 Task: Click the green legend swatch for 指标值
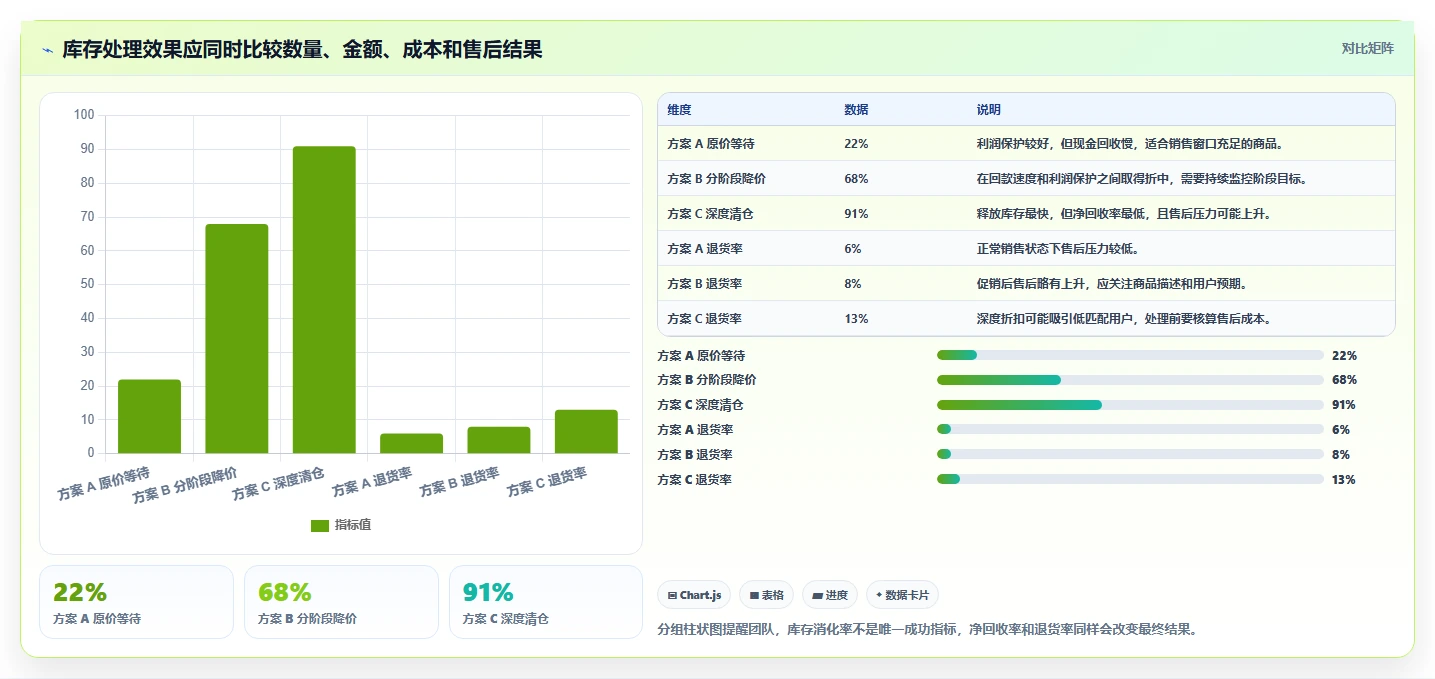320,526
